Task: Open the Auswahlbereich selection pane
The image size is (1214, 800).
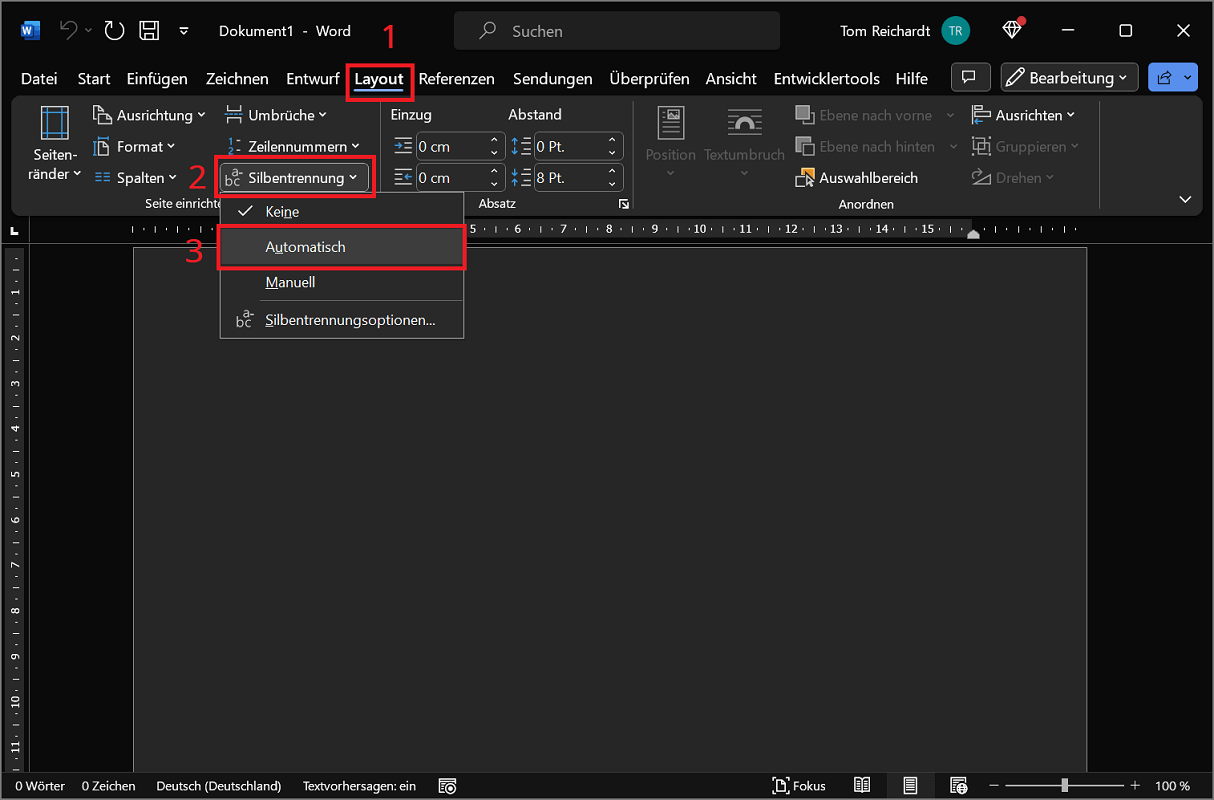Action: (856, 178)
